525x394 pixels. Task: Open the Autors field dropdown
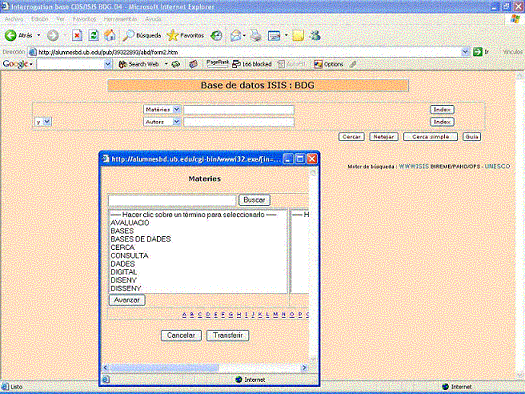pos(176,122)
